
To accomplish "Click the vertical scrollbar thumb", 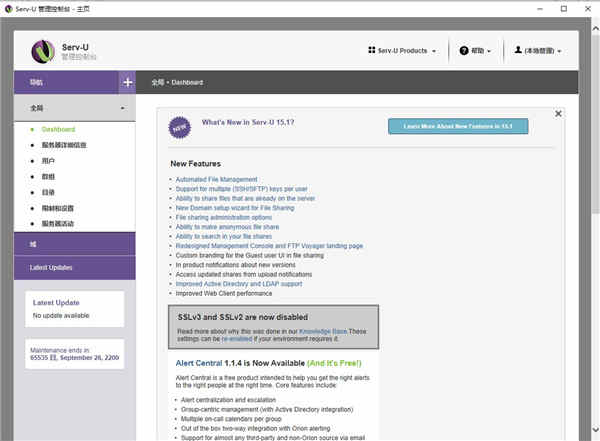I will click(595, 122).
